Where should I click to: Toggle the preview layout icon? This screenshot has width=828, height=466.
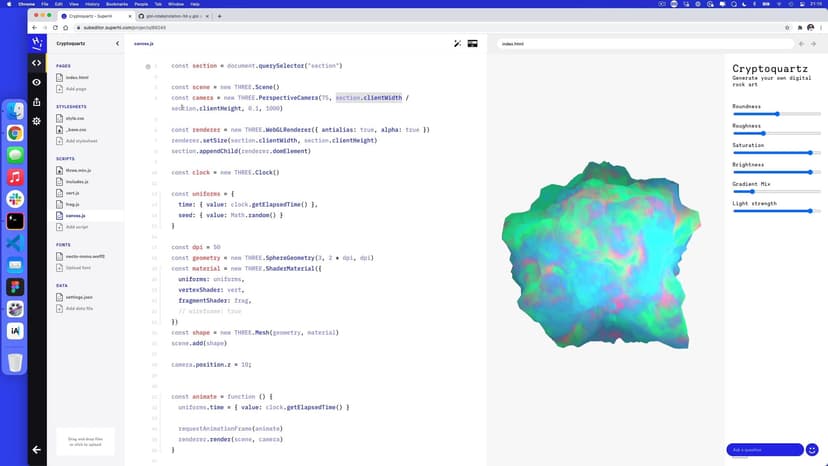(x=472, y=44)
